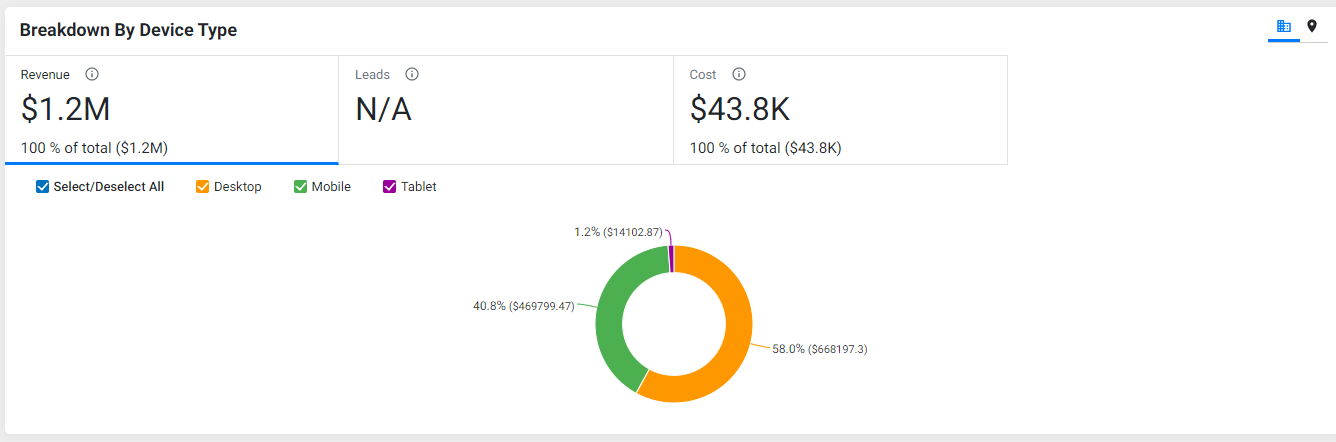Select the Leads metric tab
Screen dimensions: 1336x442
(x=506, y=110)
